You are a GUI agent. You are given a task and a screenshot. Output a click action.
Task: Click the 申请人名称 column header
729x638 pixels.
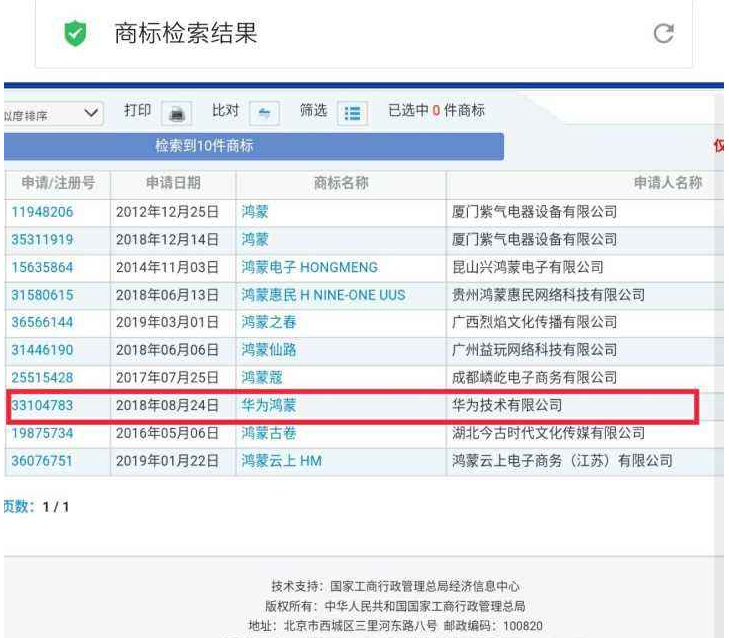[x=668, y=183]
